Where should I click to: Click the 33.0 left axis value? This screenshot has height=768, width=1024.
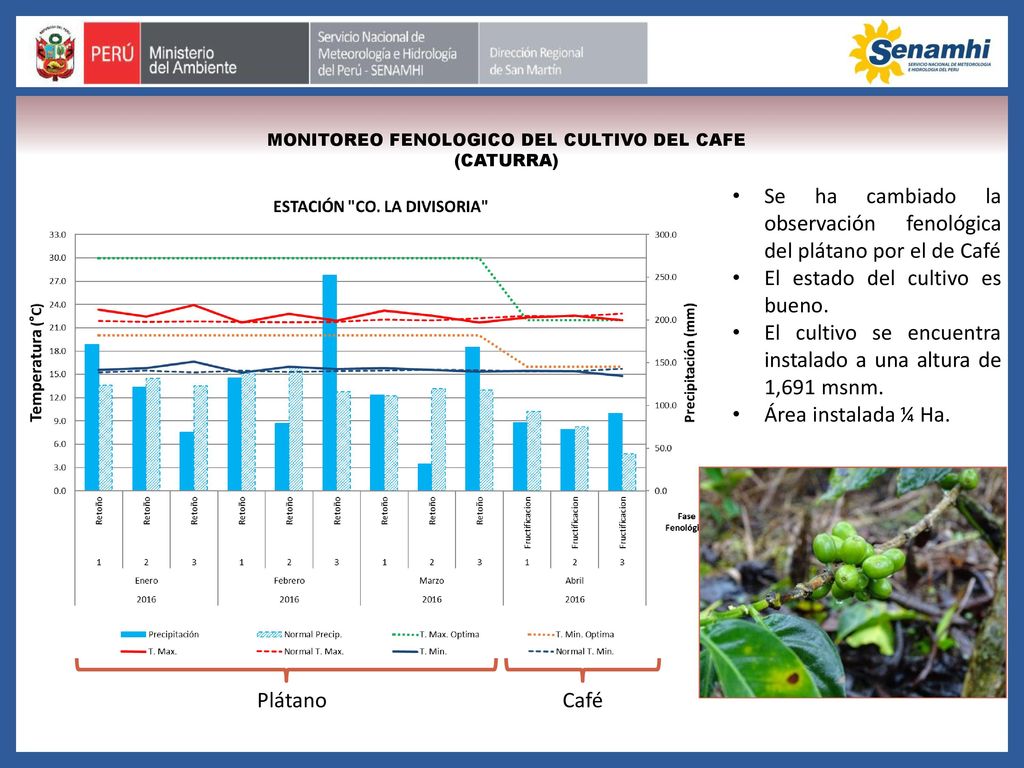[57, 234]
